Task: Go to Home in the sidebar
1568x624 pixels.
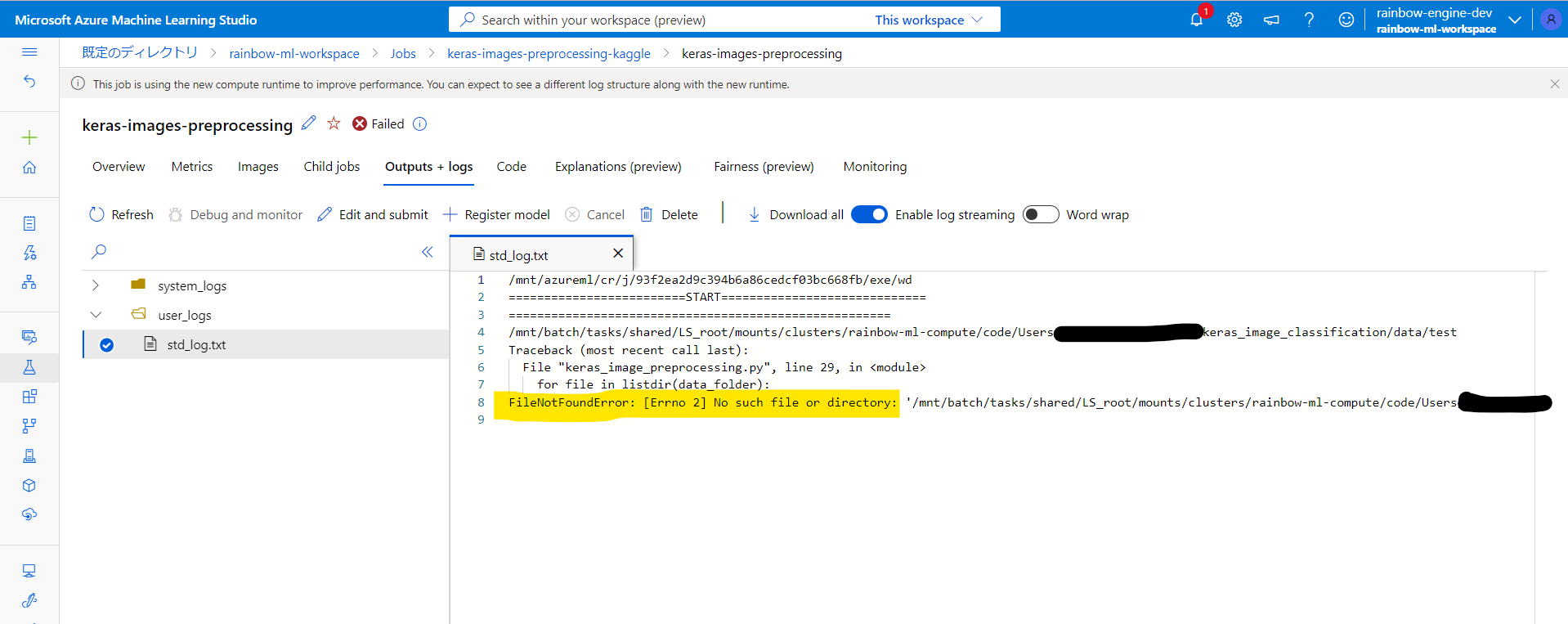Action: click(x=29, y=167)
